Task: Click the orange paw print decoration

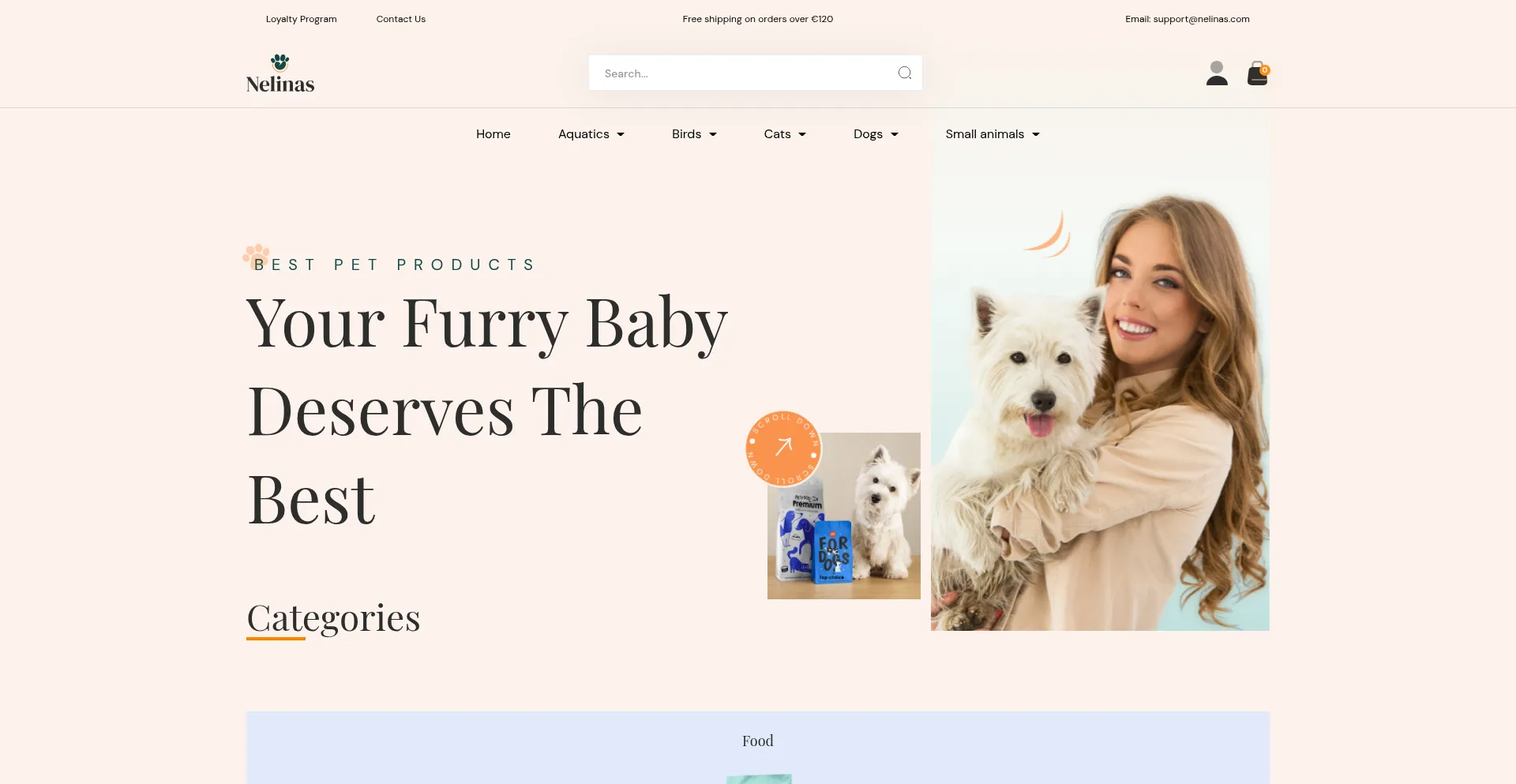Action: click(256, 256)
